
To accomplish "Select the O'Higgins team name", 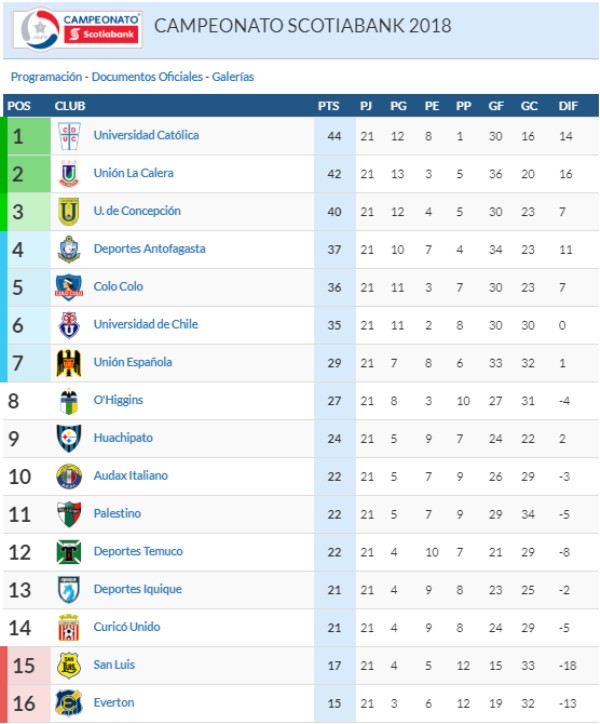I will pyautogui.click(x=118, y=400).
